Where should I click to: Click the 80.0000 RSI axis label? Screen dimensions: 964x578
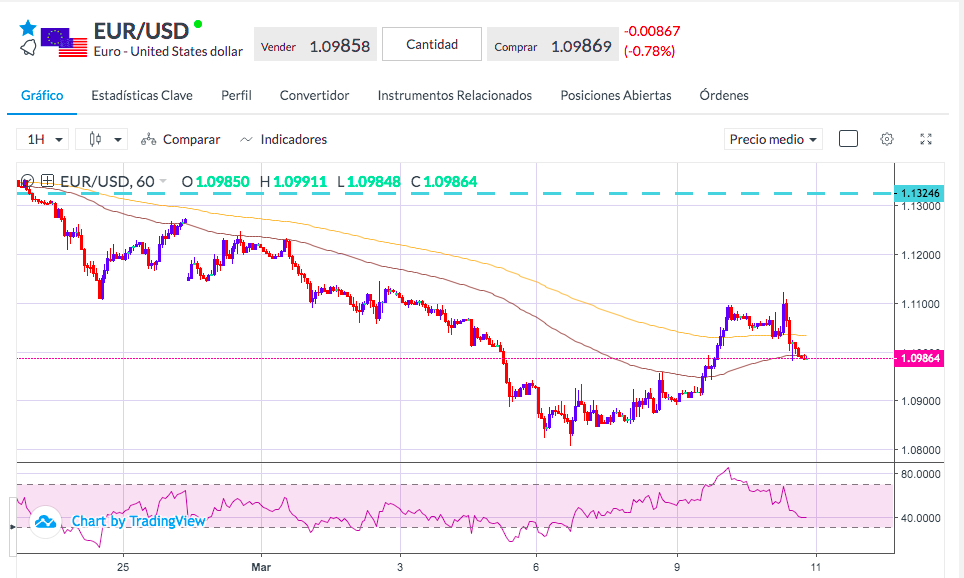921,474
